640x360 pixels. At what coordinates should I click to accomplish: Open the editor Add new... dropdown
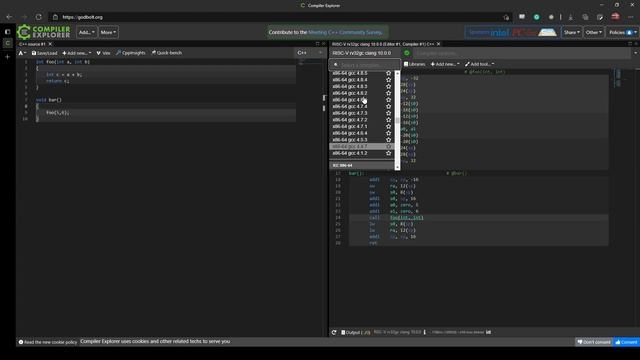(x=76, y=53)
